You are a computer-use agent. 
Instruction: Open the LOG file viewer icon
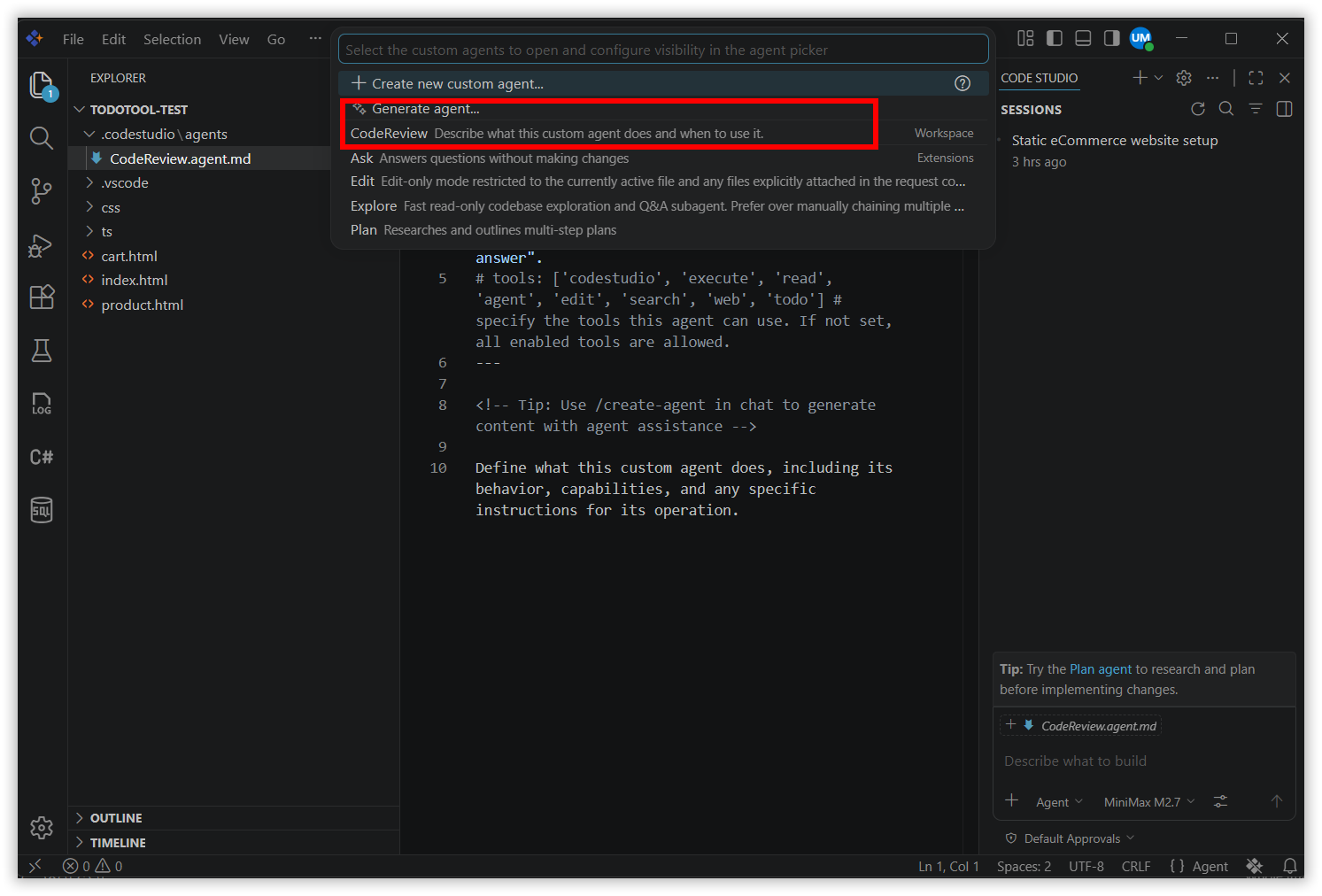[x=42, y=404]
